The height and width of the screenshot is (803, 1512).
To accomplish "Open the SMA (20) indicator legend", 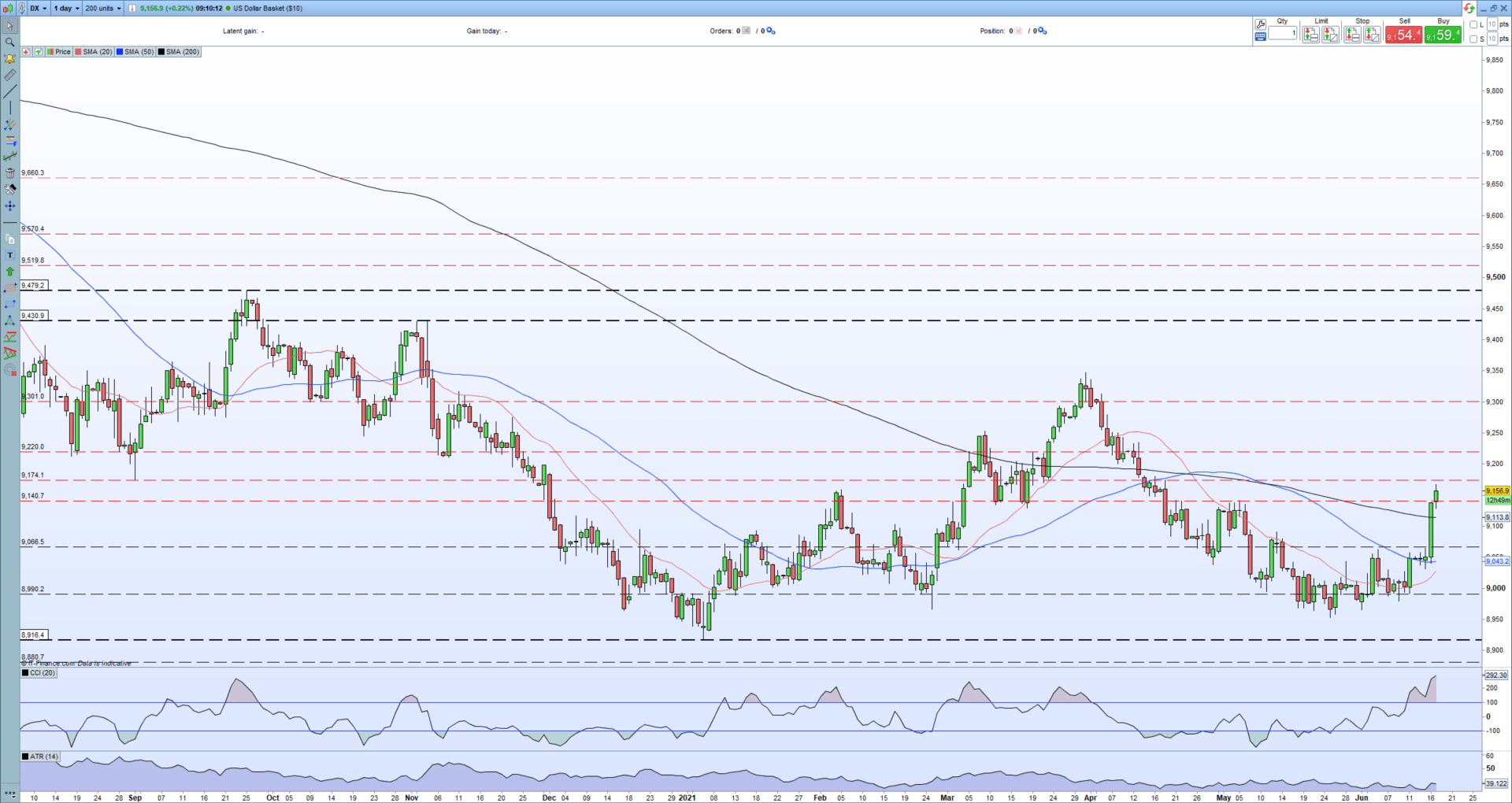I will point(94,52).
